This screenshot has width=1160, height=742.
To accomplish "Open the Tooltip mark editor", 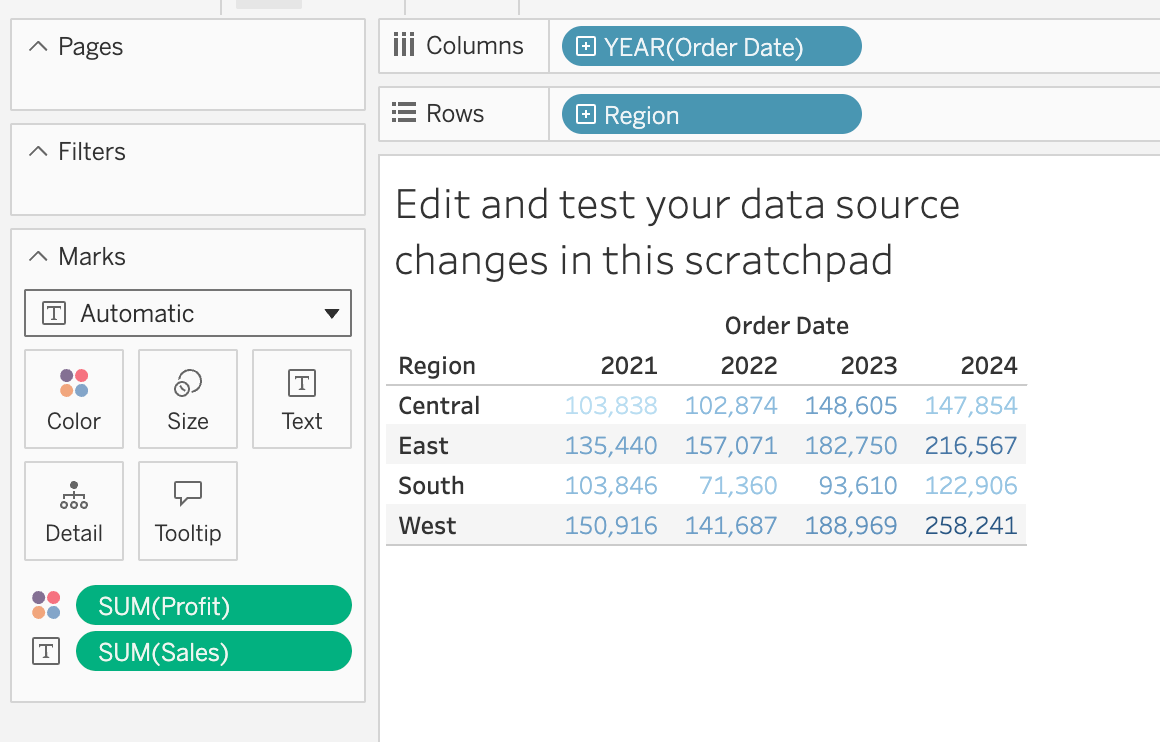I will point(187,511).
